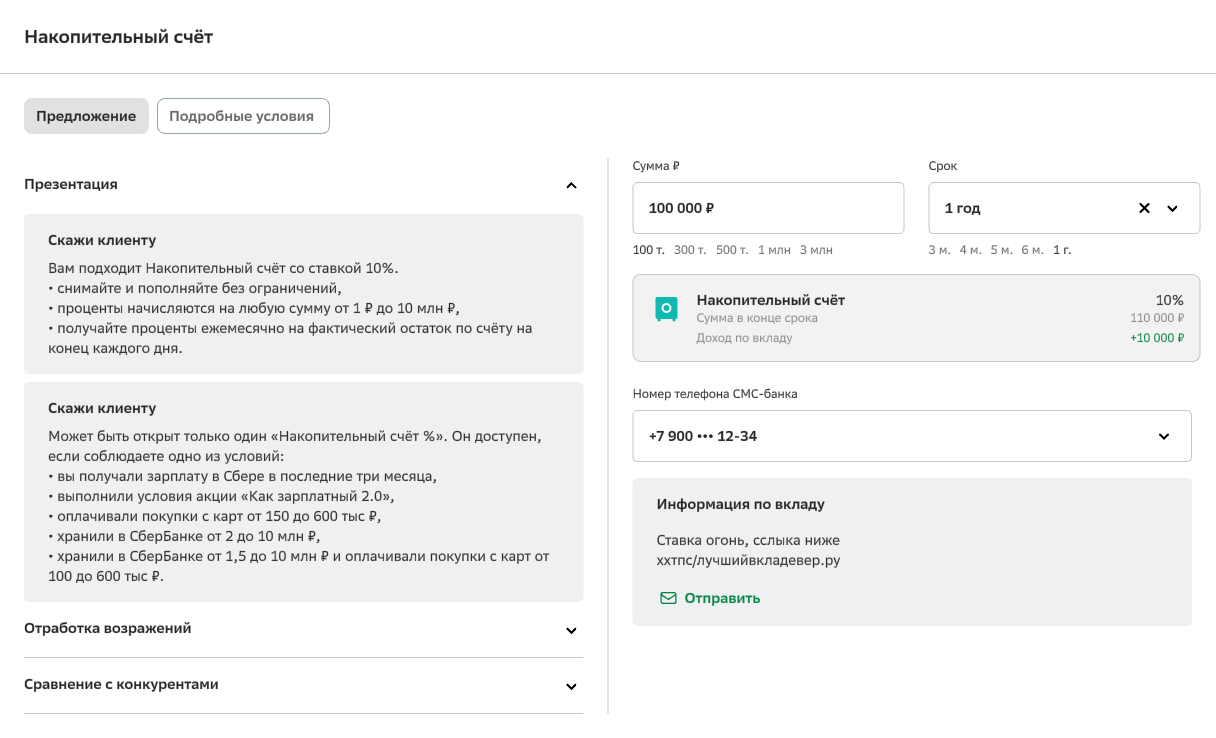Choose the 300 т. quick amount
1216x738 pixels.
690,250
